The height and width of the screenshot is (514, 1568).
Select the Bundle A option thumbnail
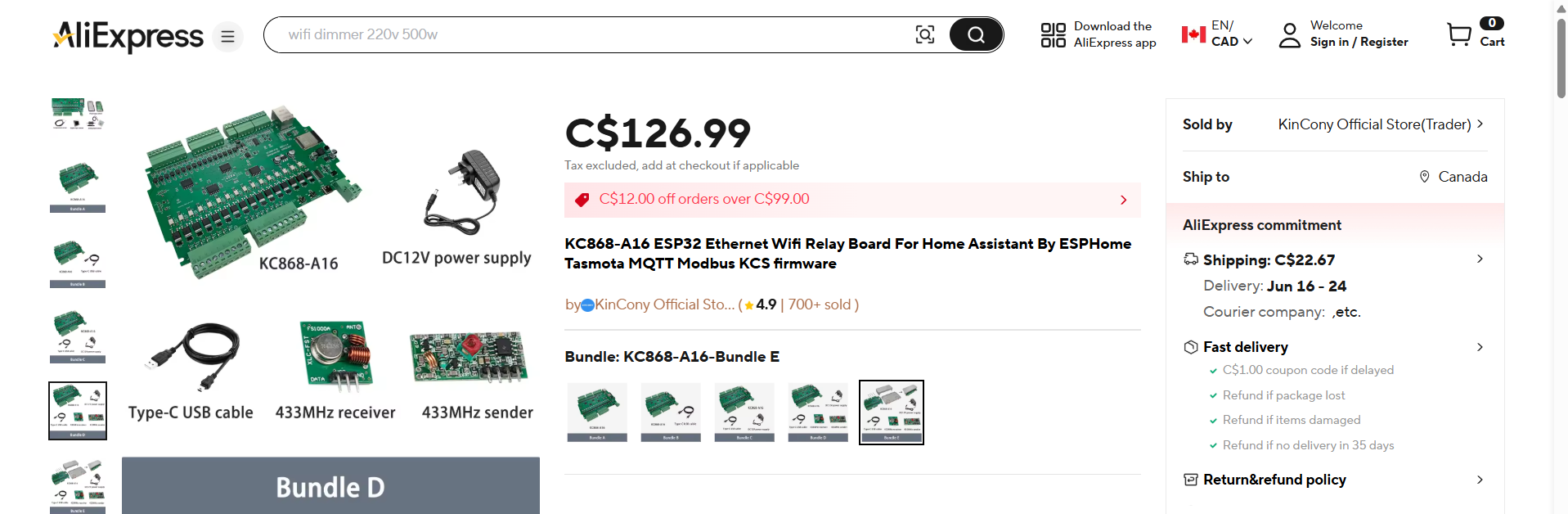click(597, 412)
